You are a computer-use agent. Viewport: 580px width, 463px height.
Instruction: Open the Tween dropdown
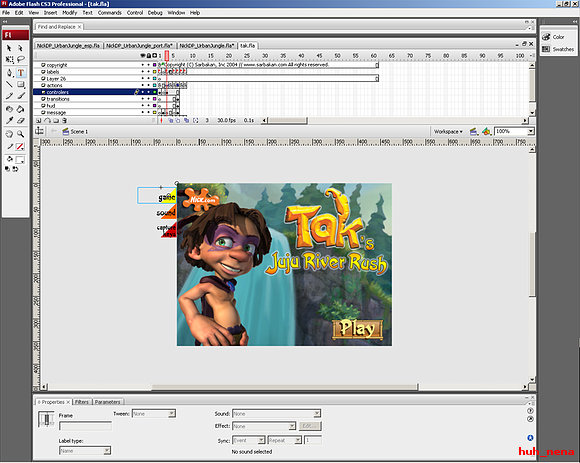(172, 414)
